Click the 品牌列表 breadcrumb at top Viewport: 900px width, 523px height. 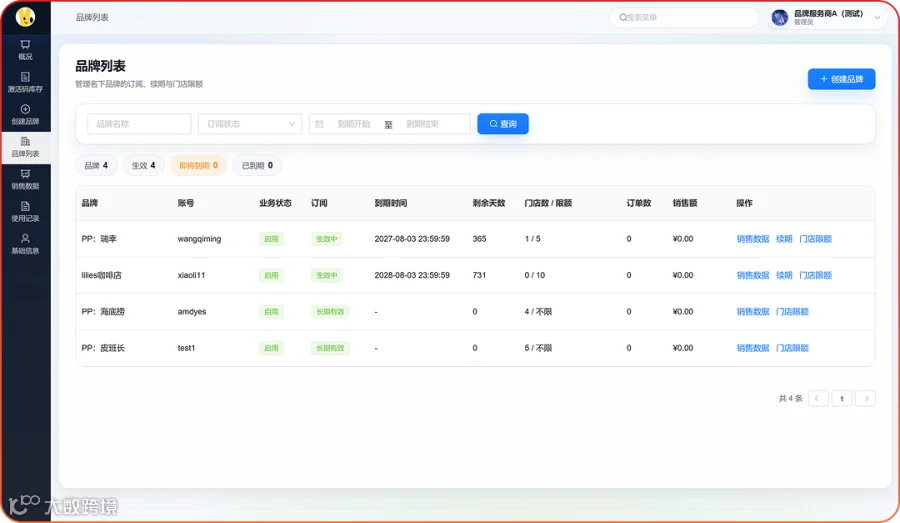pos(92,18)
